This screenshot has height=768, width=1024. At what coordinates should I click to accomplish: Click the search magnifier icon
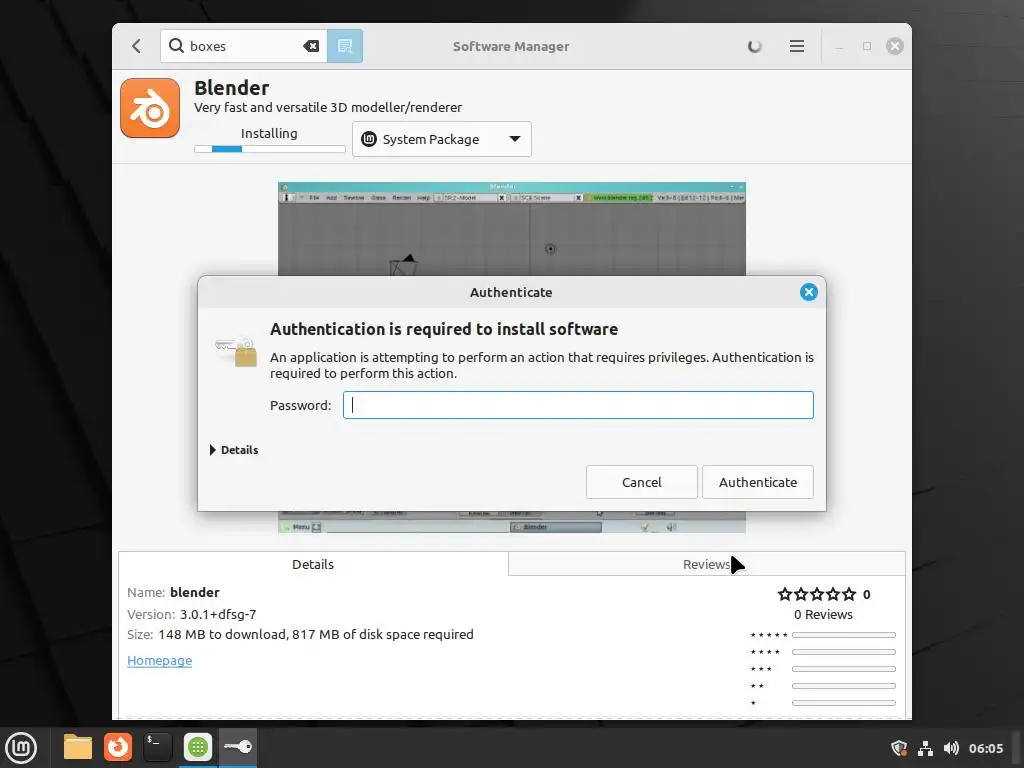tap(176, 46)
